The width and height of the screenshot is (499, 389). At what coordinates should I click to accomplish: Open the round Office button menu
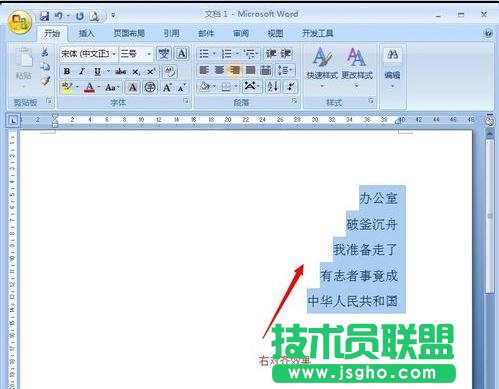tap(20, 22)
